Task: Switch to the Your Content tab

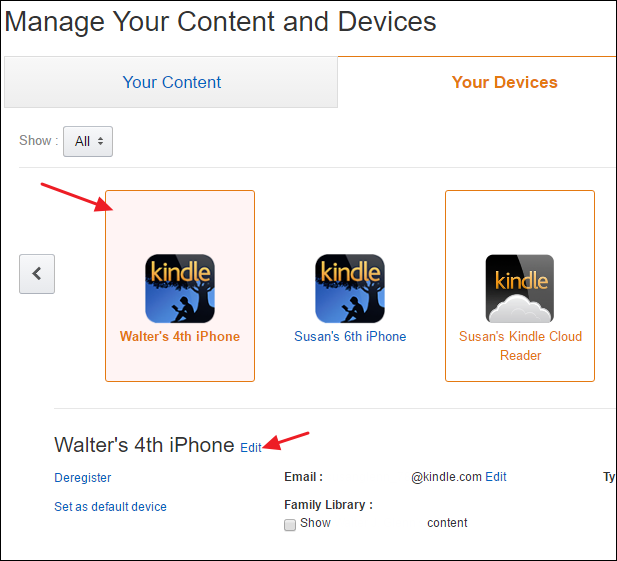Action: [x=172, y=82]
